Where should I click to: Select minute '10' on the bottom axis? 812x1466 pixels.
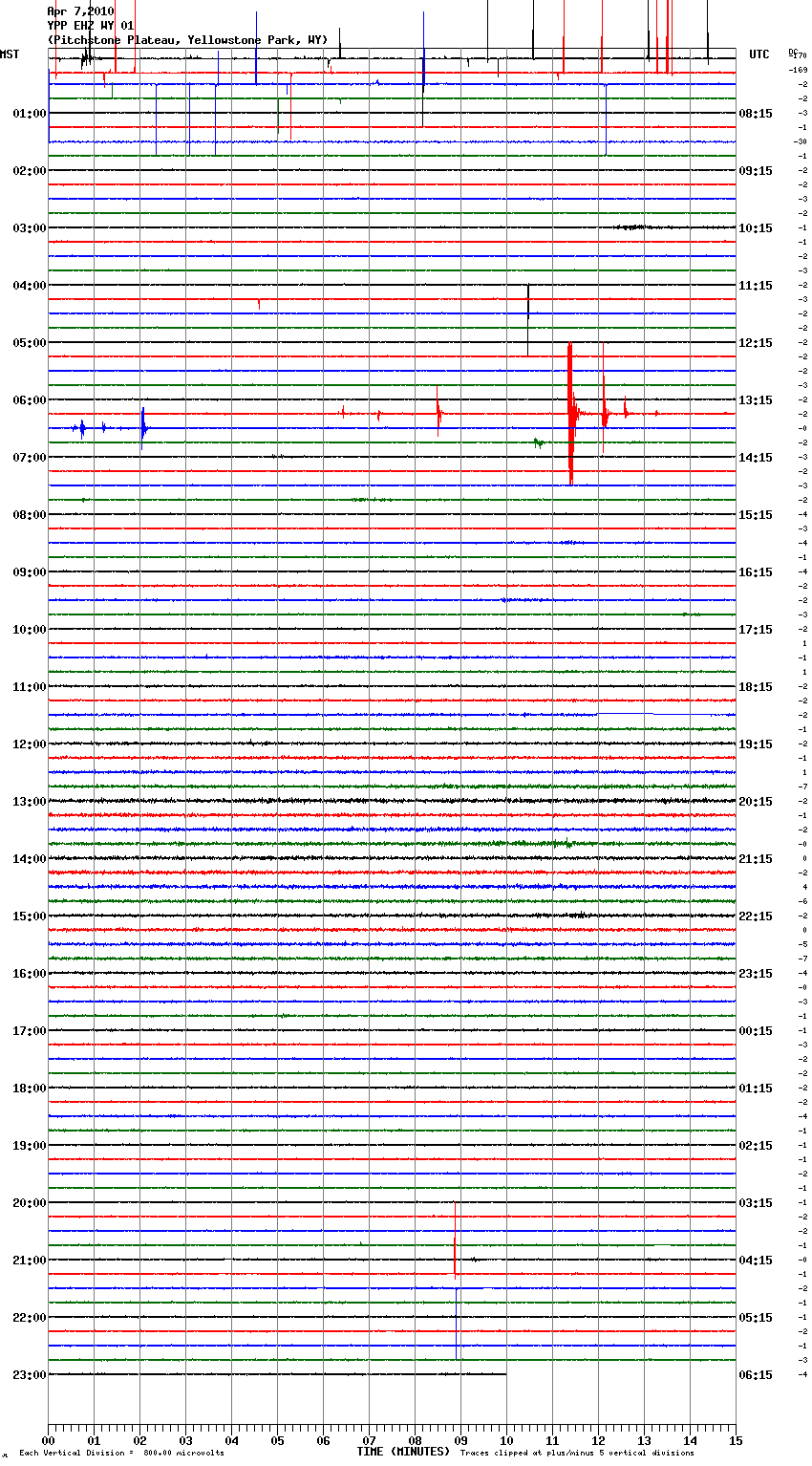point(506,1440)
